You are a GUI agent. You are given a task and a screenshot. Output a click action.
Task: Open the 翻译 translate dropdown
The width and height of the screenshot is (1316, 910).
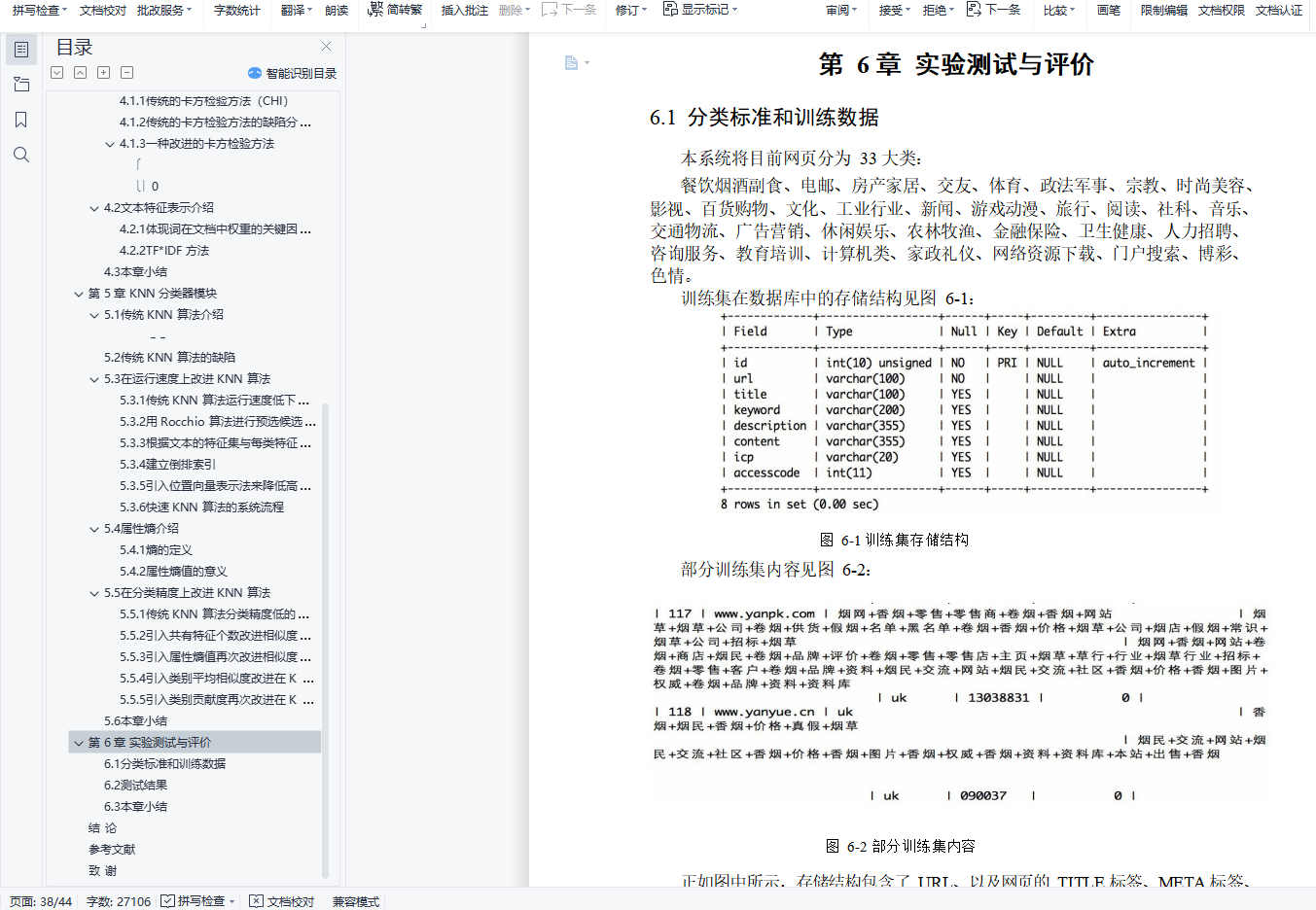pos(297,10)
